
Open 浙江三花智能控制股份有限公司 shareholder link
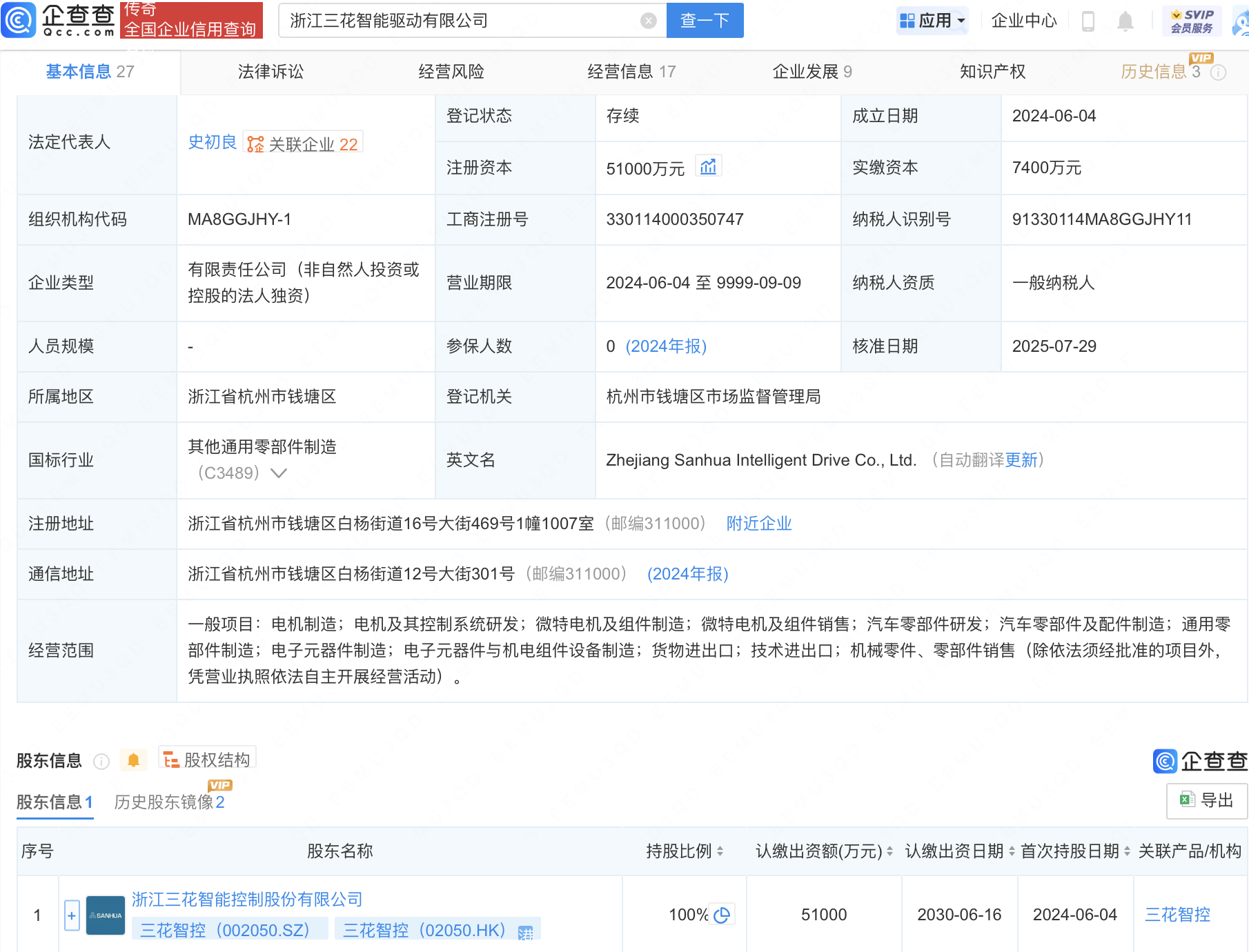tap(247, 900)
